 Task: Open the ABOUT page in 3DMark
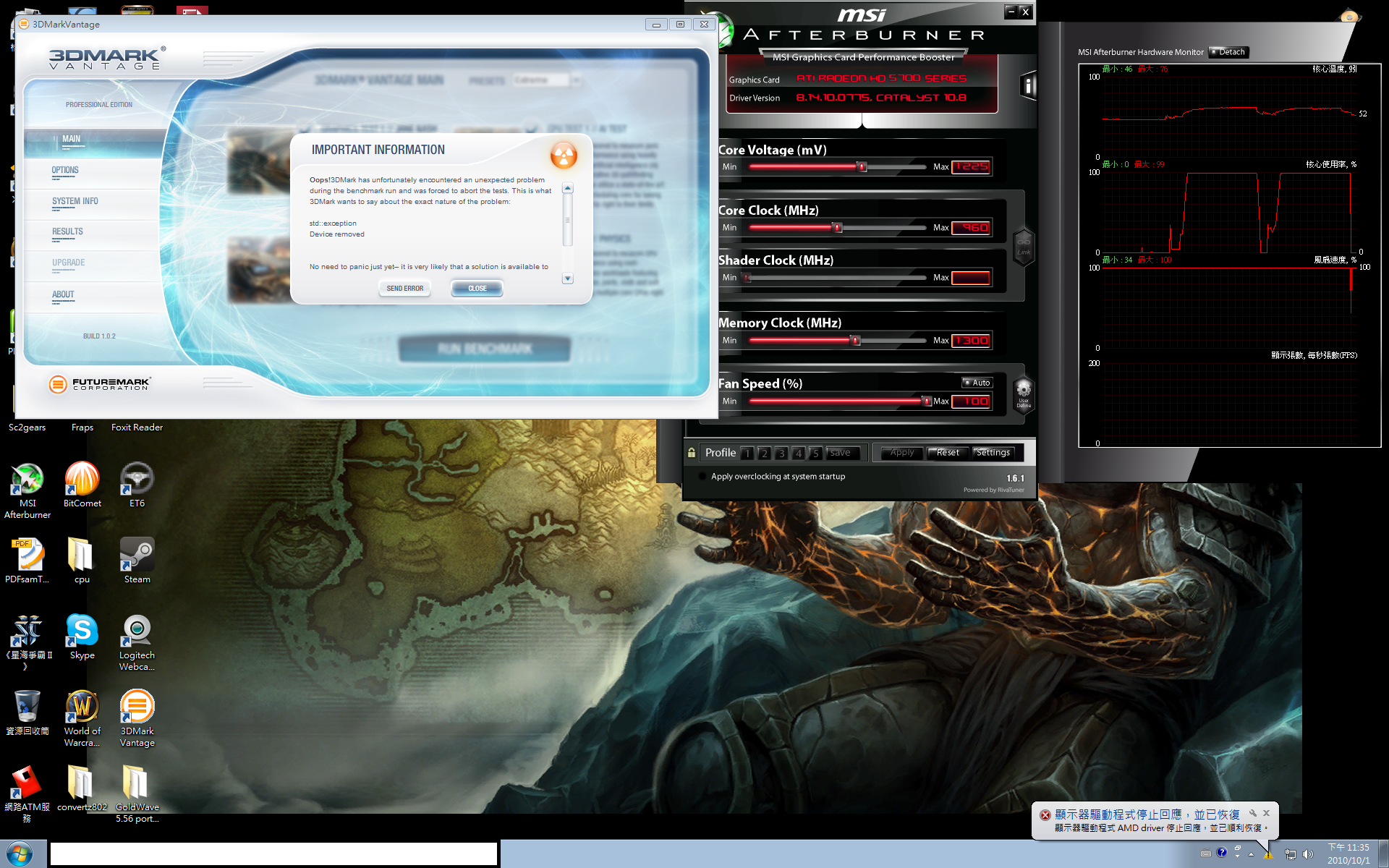coord(93,297)
